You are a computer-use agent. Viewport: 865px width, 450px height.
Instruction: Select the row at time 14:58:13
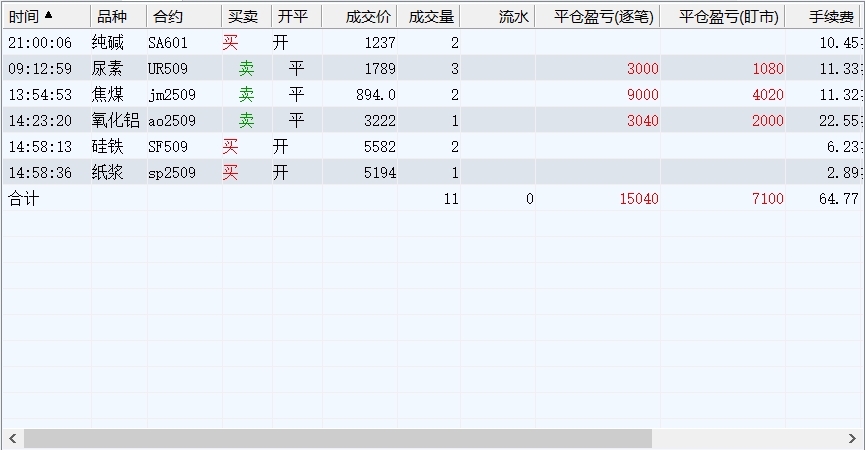(433, 146)
